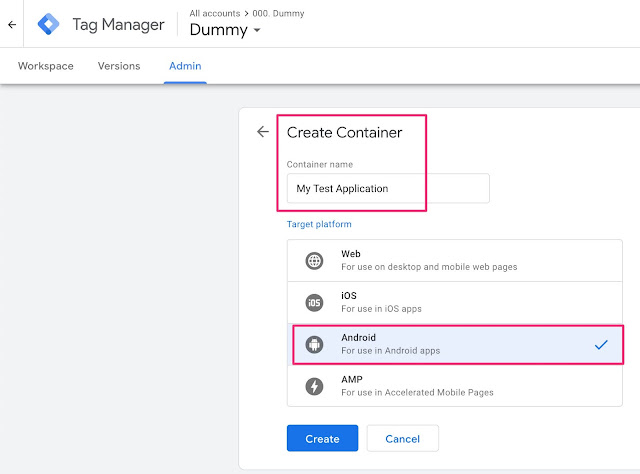
Task: Click the AMP lightning bolt icon
Action: pyautogui.click(x=315, y=386)
